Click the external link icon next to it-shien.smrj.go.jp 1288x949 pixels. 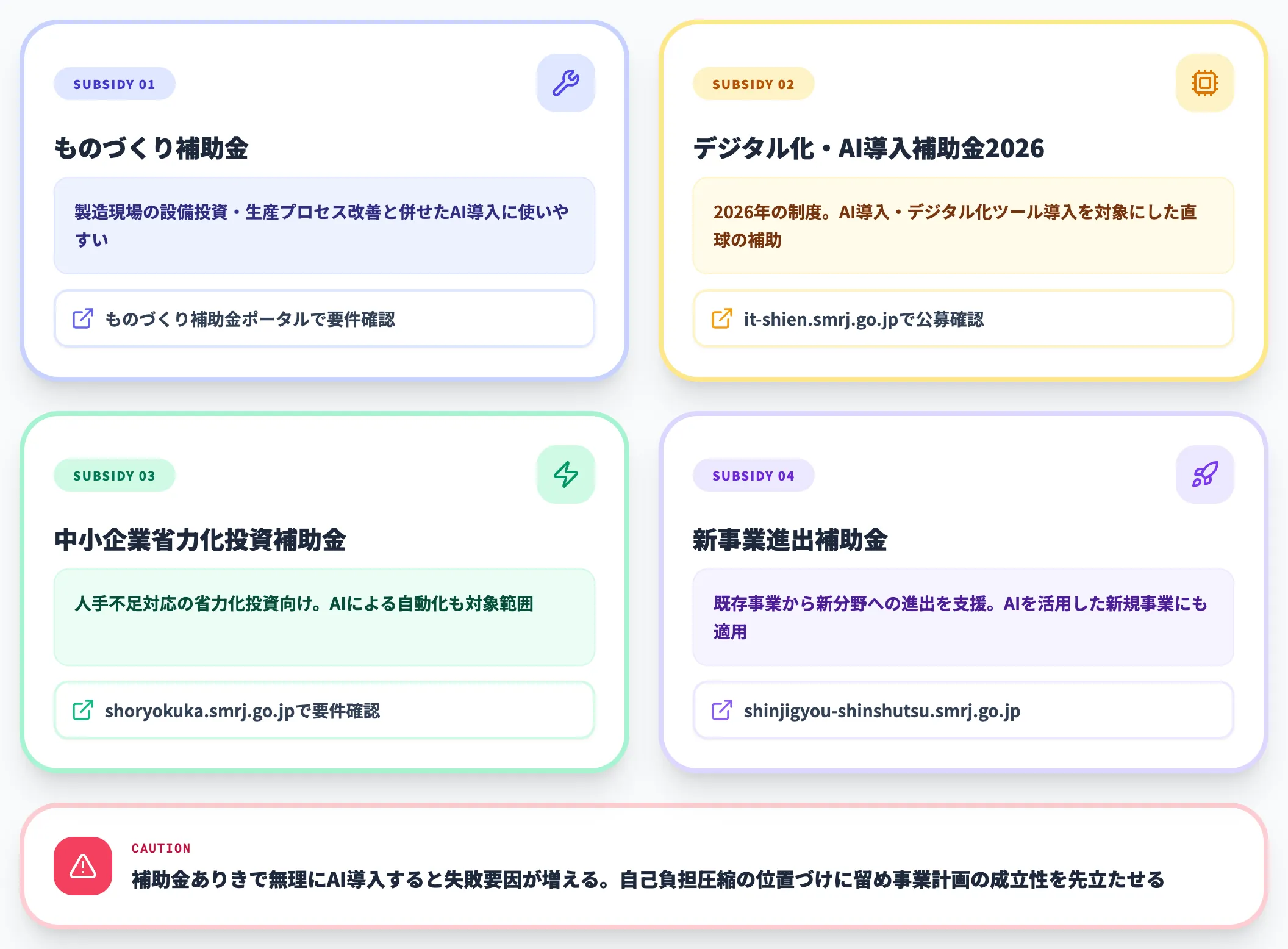(x=721, y=319)
